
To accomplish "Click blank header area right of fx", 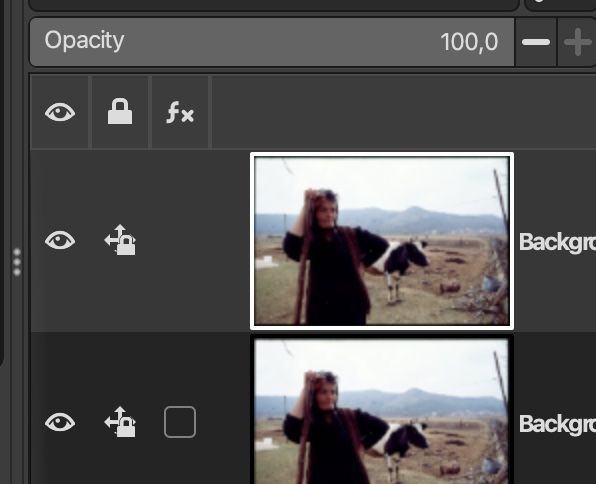I will click(404, 112).
